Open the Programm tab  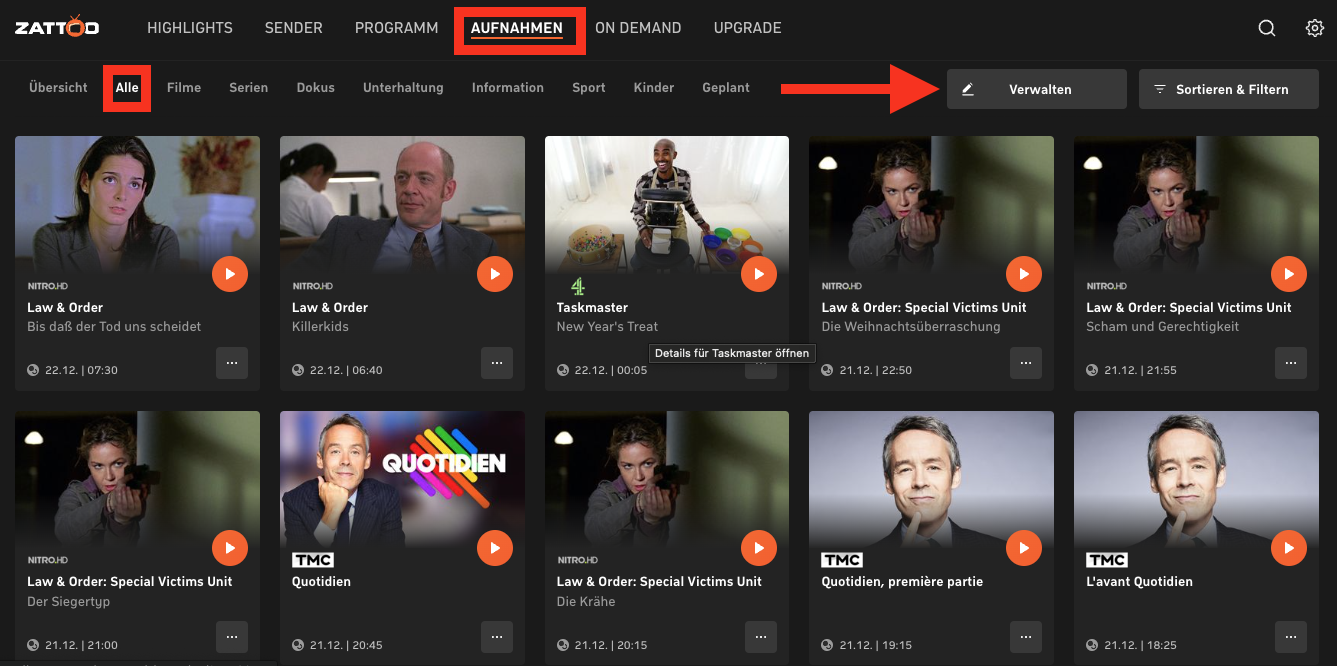tap(397, 28)
